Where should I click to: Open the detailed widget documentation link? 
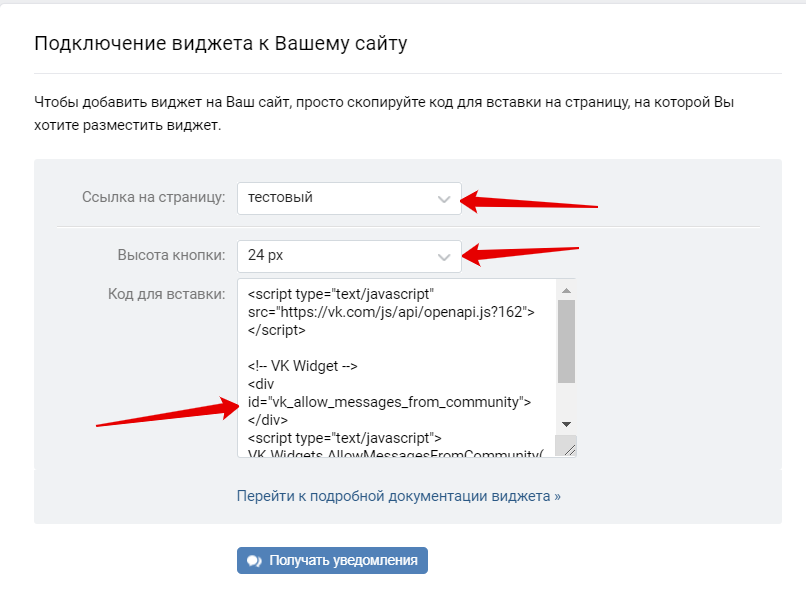coord(398,496)
